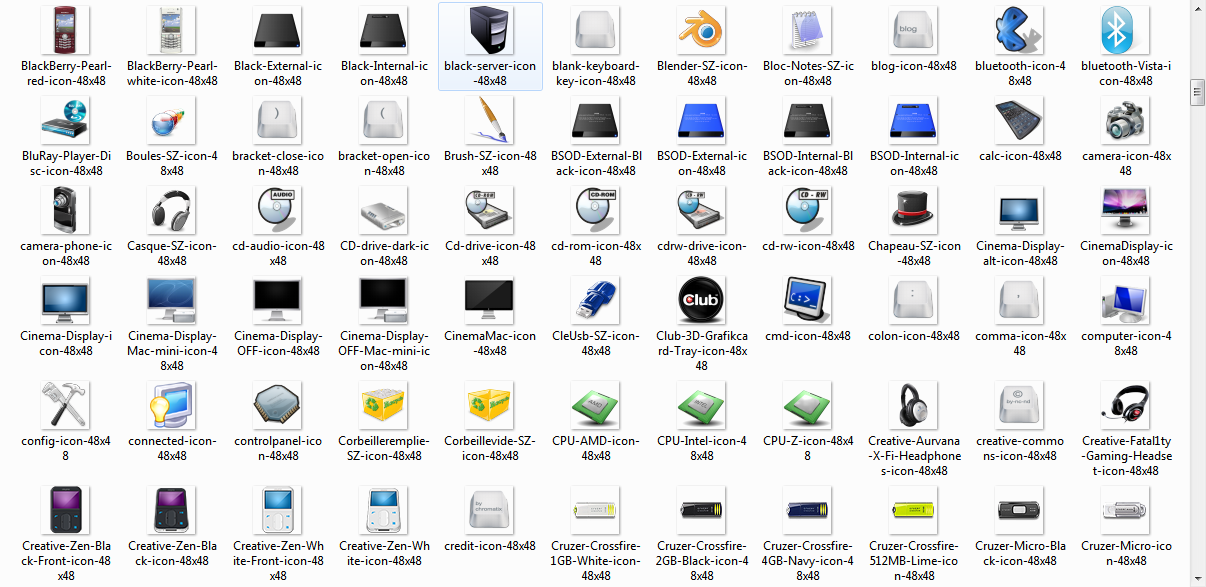Select the Cruzer-Crossfire-1GB-White USB icon
Image resolution: width=1206 pixels, height=587 pixels.
pyautogui.click(x=596, y=510)
